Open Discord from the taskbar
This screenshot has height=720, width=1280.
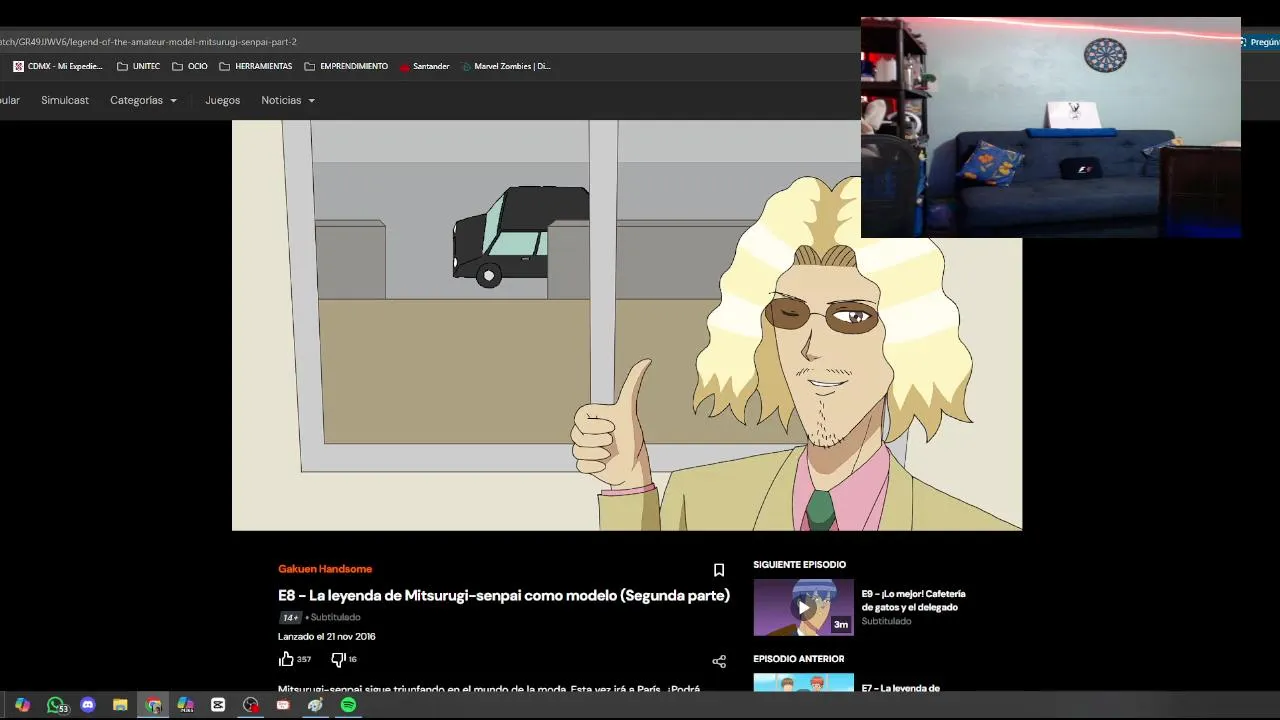(x=87, y=705)
